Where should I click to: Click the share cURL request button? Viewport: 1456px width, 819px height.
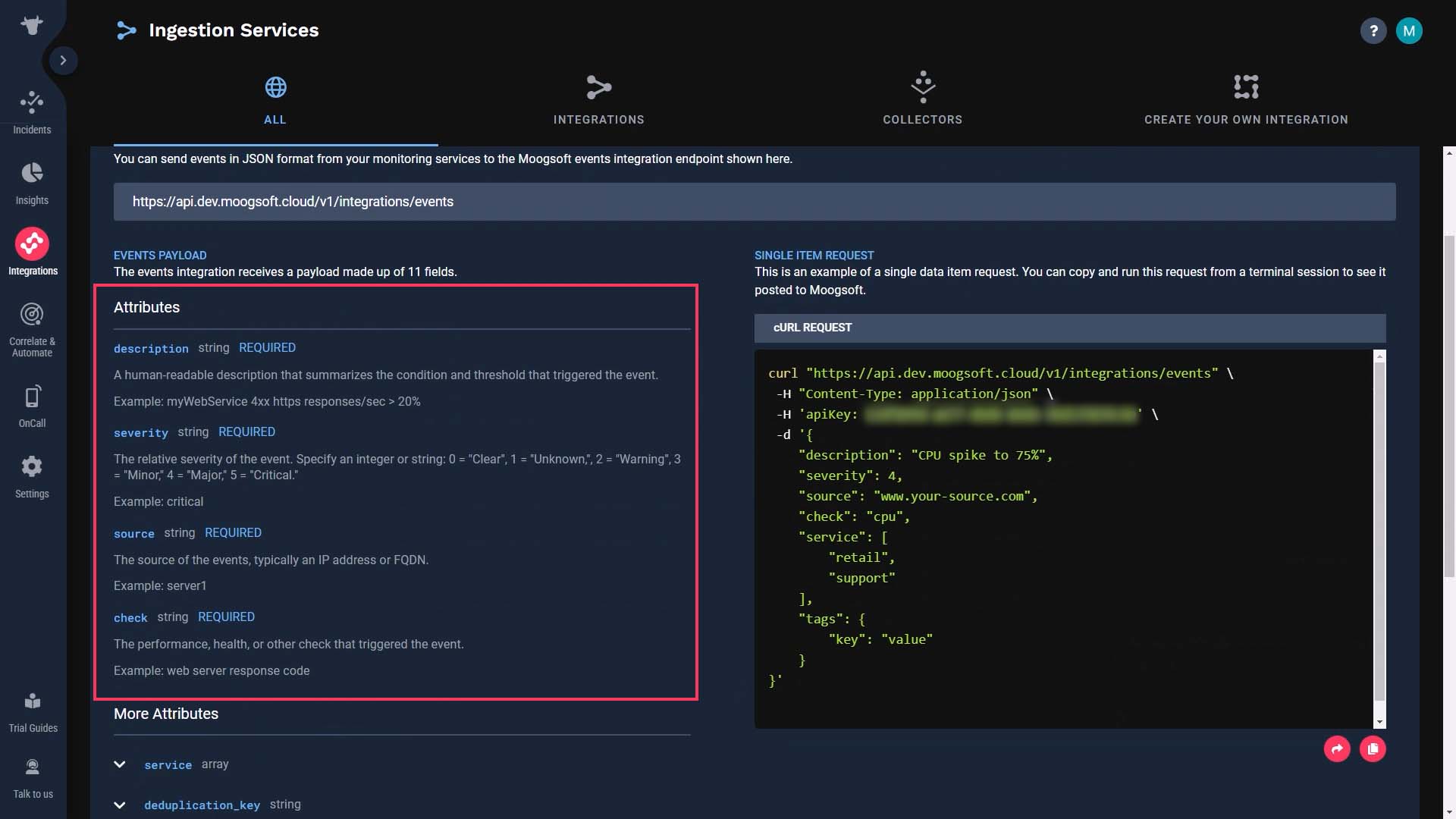[1337, 749]
